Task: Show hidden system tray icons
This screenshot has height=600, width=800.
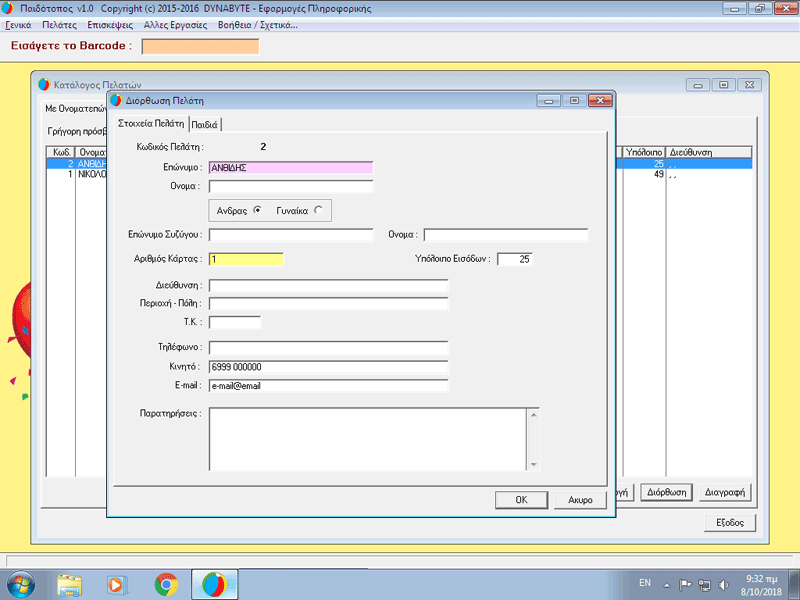Action: click(x=666, y=585)
